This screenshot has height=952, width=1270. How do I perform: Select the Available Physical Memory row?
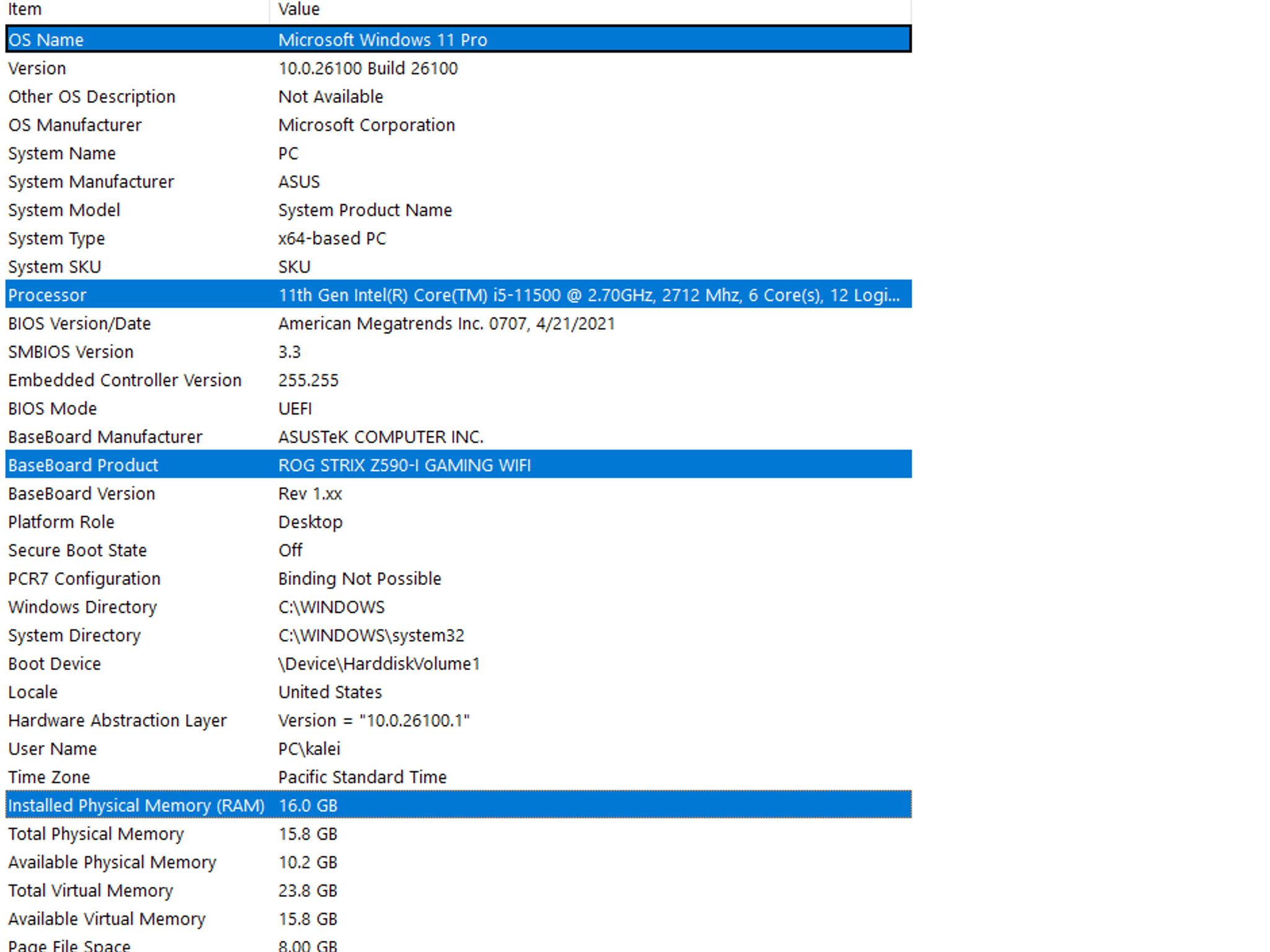tap(248, 862)
